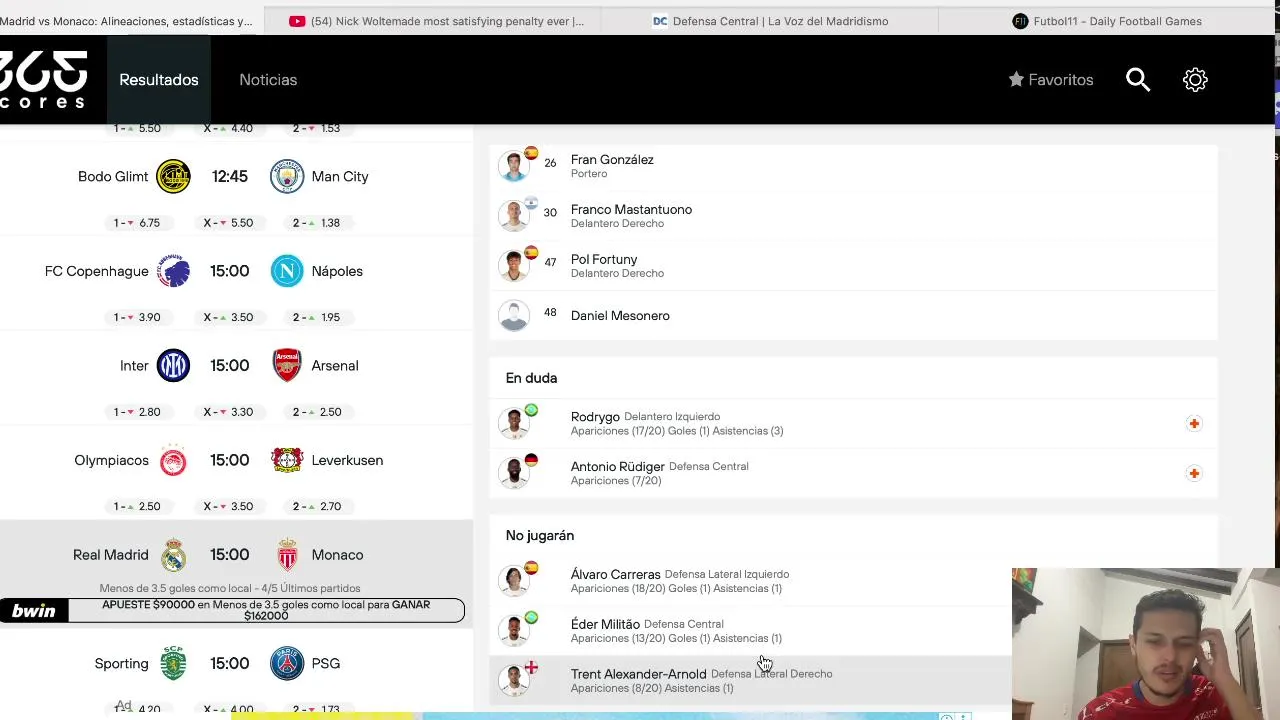Click the Leverkusen club crest
Image resolution: width=1280 pixels, height=720 pixels.
(287, 460)
